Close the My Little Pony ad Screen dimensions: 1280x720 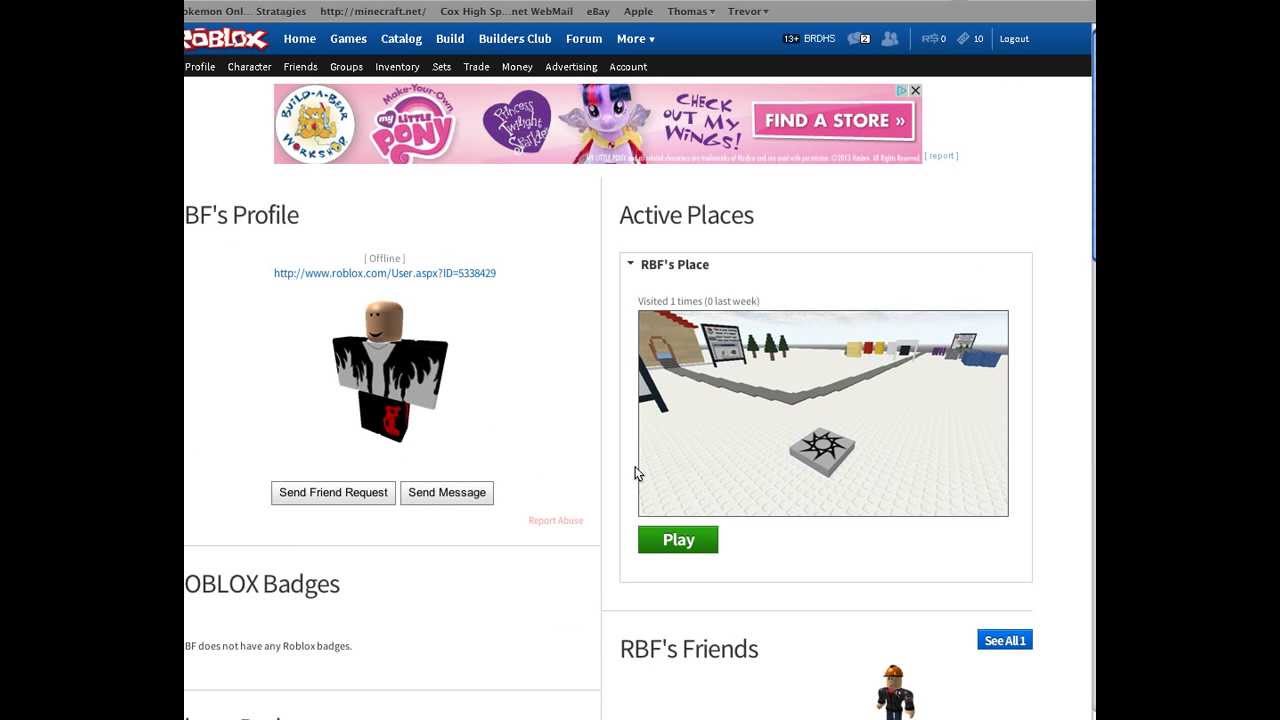(915, 90)
